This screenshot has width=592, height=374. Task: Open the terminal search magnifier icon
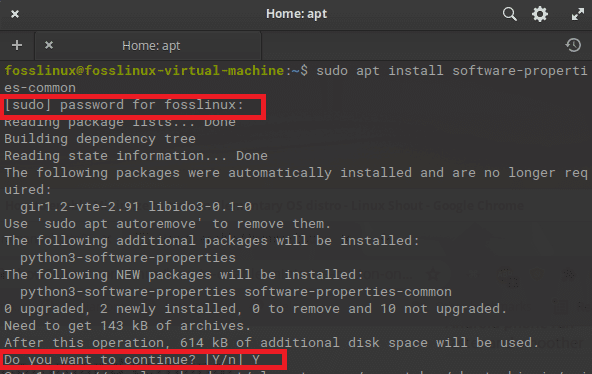click(509, 14)
